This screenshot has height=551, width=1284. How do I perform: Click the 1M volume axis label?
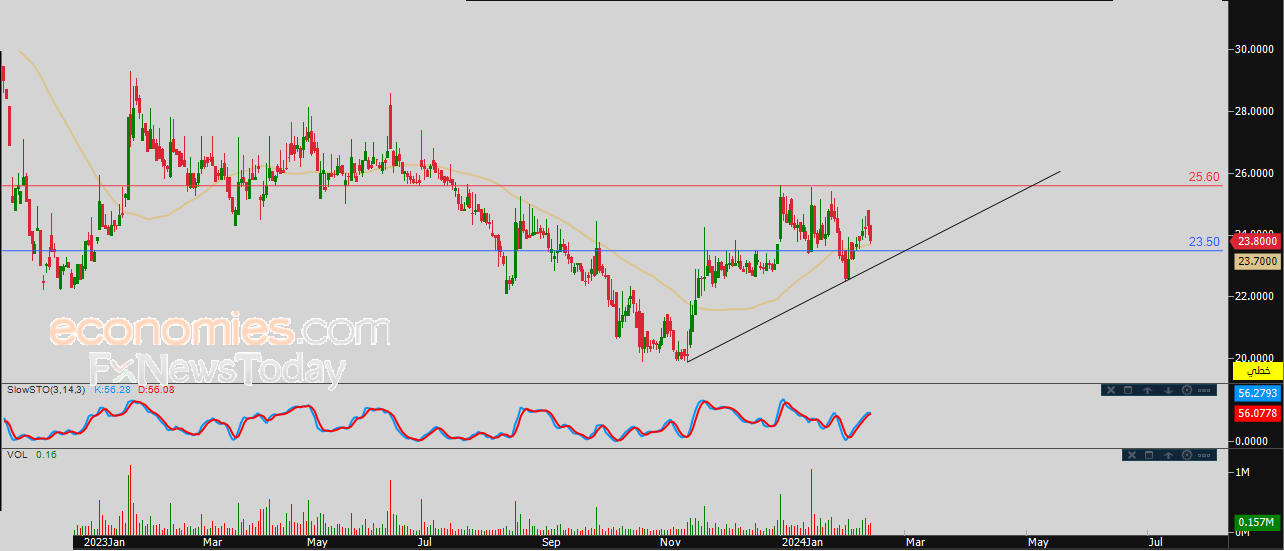pos(1240,472)
